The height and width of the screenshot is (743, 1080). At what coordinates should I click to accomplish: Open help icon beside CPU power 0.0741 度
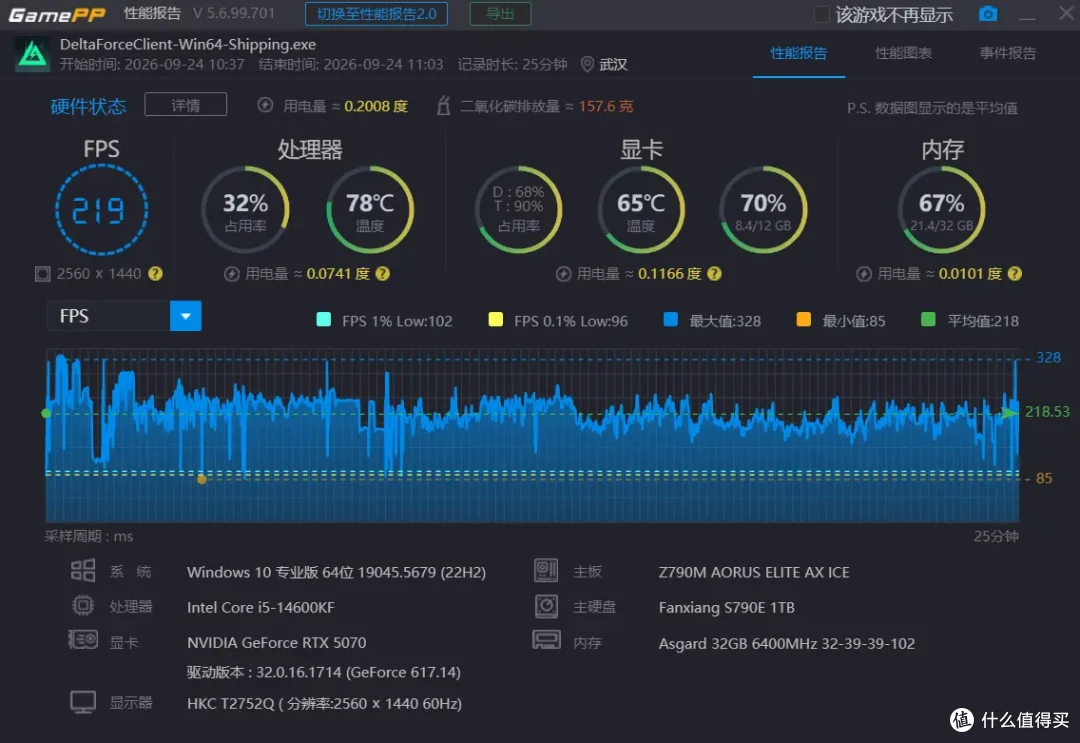tap(383, 273)
